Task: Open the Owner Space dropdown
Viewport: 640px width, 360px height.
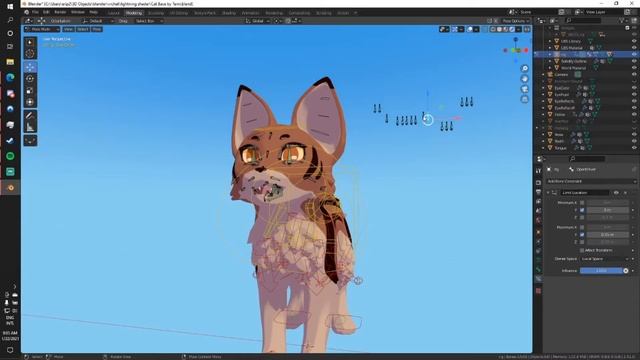Action: point(604,259)
